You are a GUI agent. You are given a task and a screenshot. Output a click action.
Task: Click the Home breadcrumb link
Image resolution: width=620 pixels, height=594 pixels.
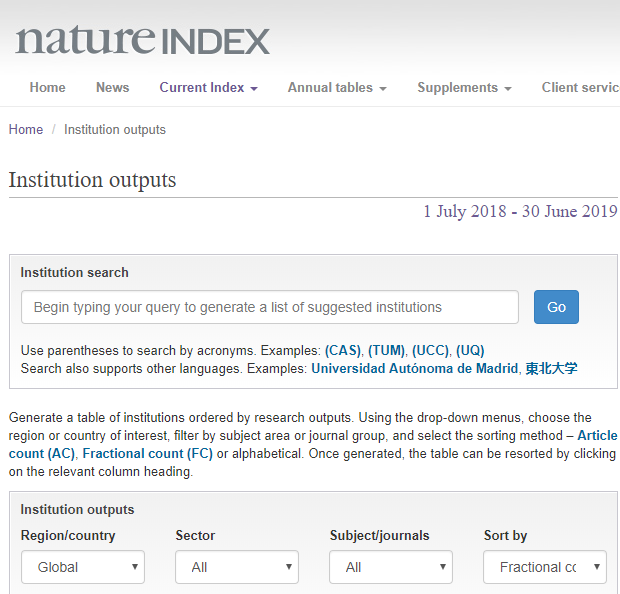click(x=26, y=130)
